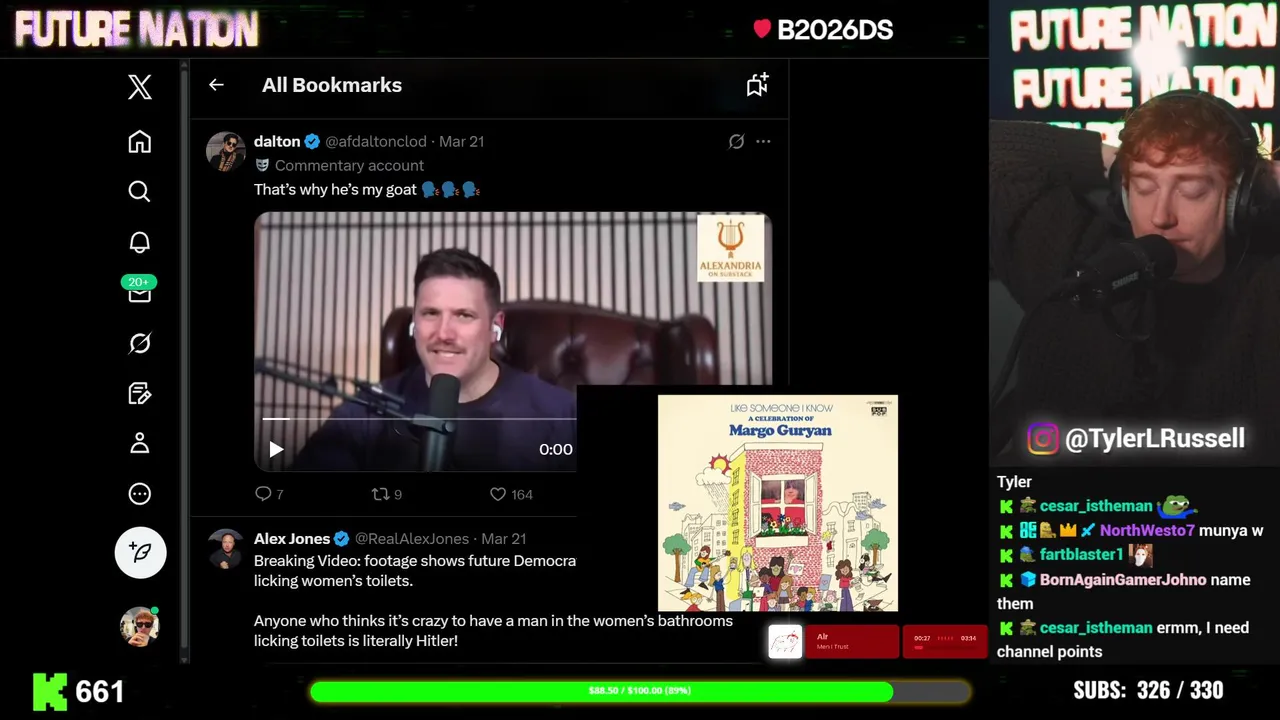Open the Notifications bell icon
This screenshot has width=1280, height=720.
tap(140, 242)
